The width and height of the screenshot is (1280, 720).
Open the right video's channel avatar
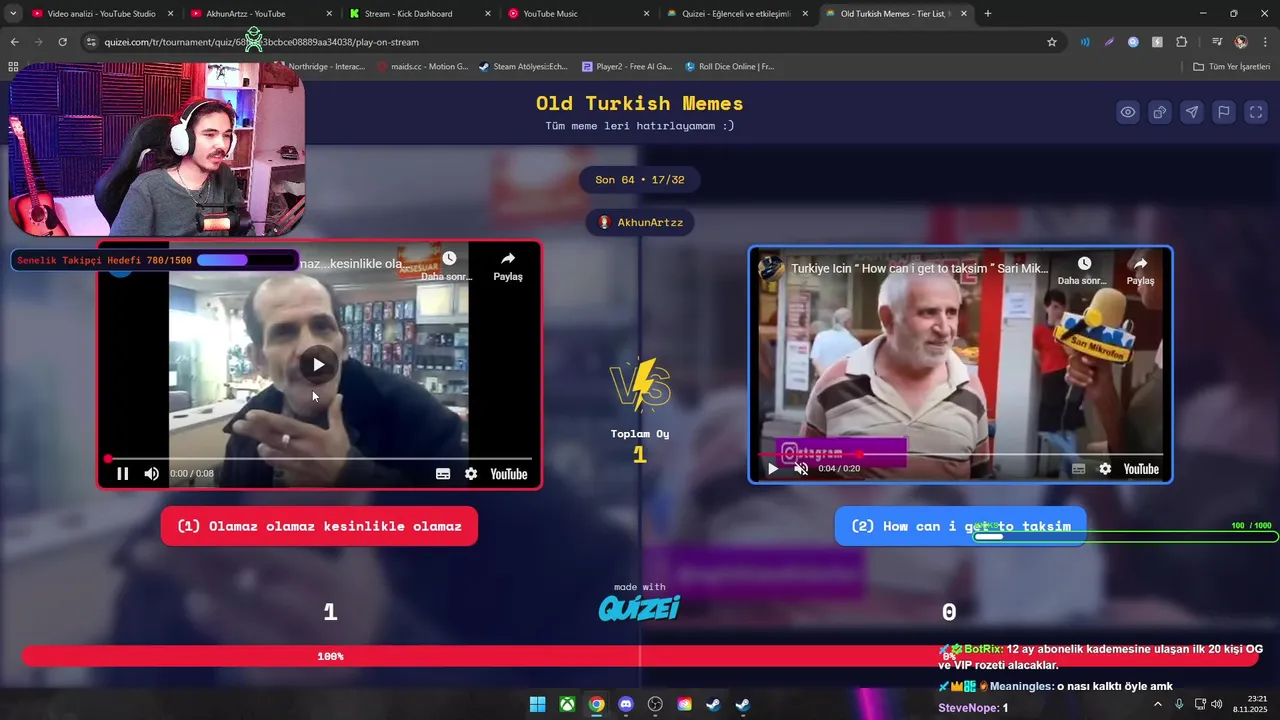pyautogui.click(x=771, y=268)
